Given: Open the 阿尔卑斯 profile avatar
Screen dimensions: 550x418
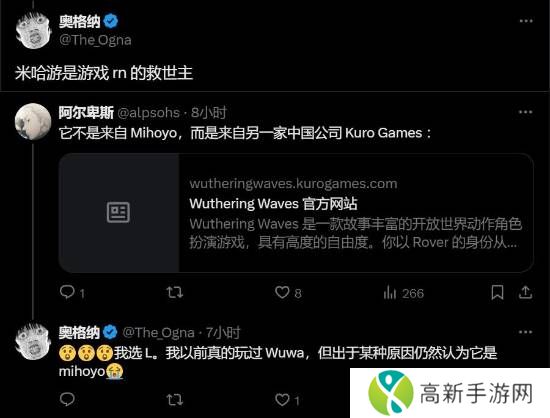Looking at the screenshot, I should [33, 121].
